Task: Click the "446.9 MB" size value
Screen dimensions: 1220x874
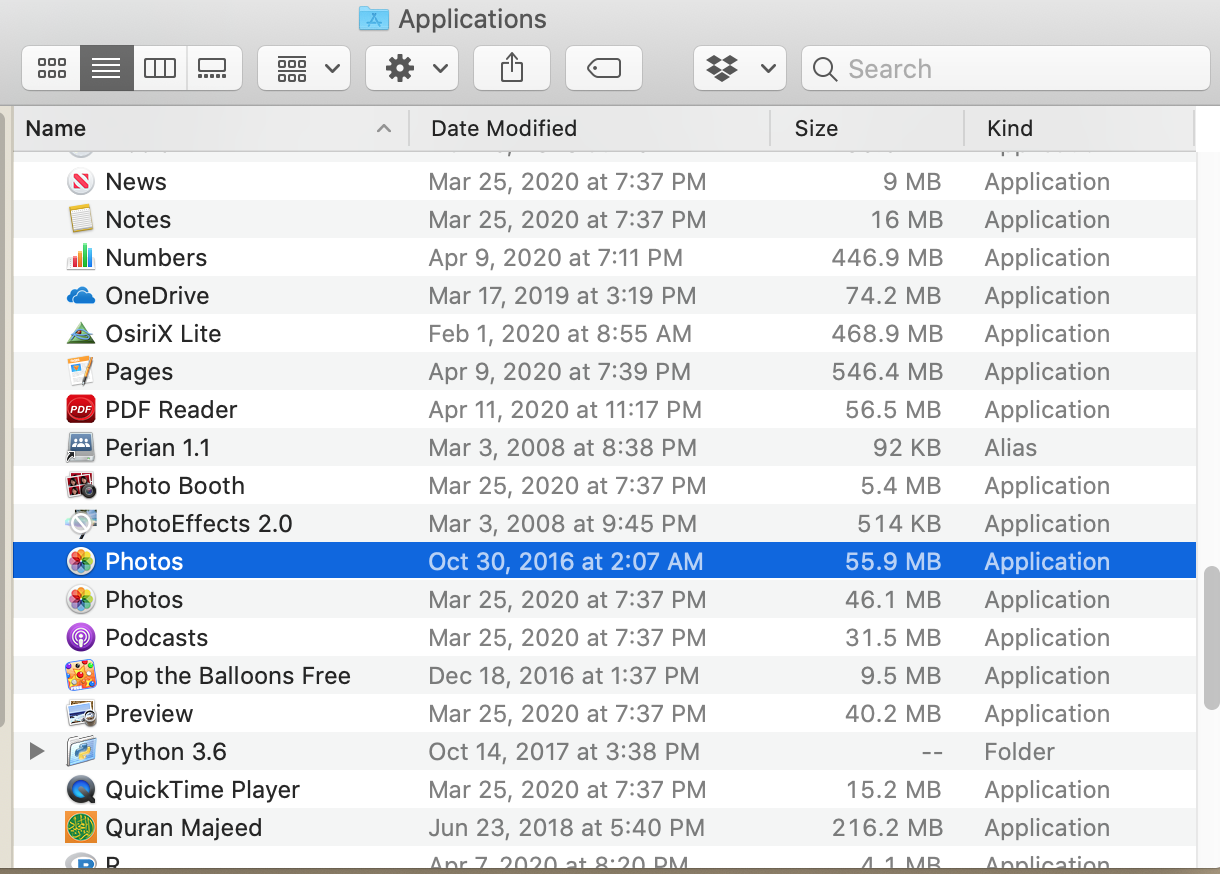Action: coord(887,258)
